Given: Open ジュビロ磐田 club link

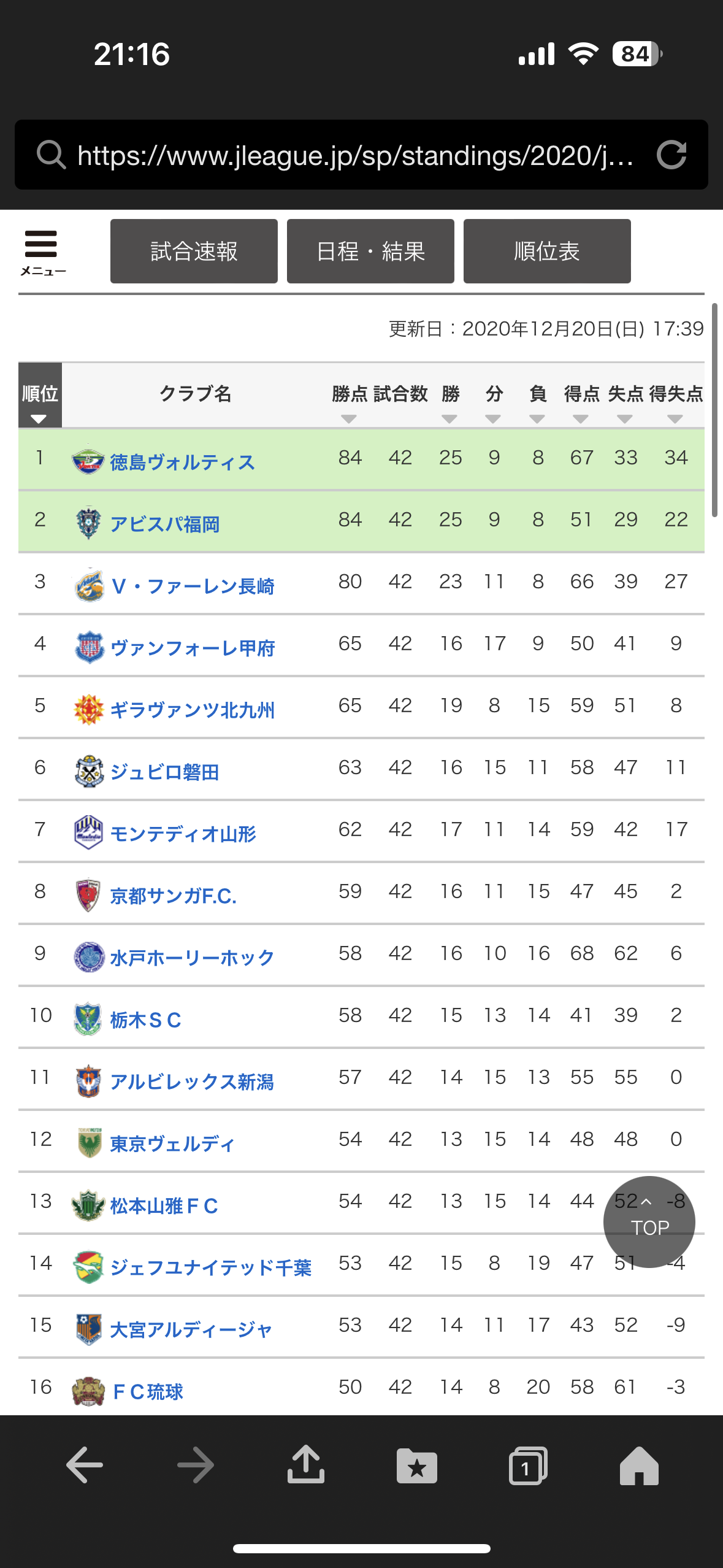Looking at the screenshot, I should [x=164, y=772].
